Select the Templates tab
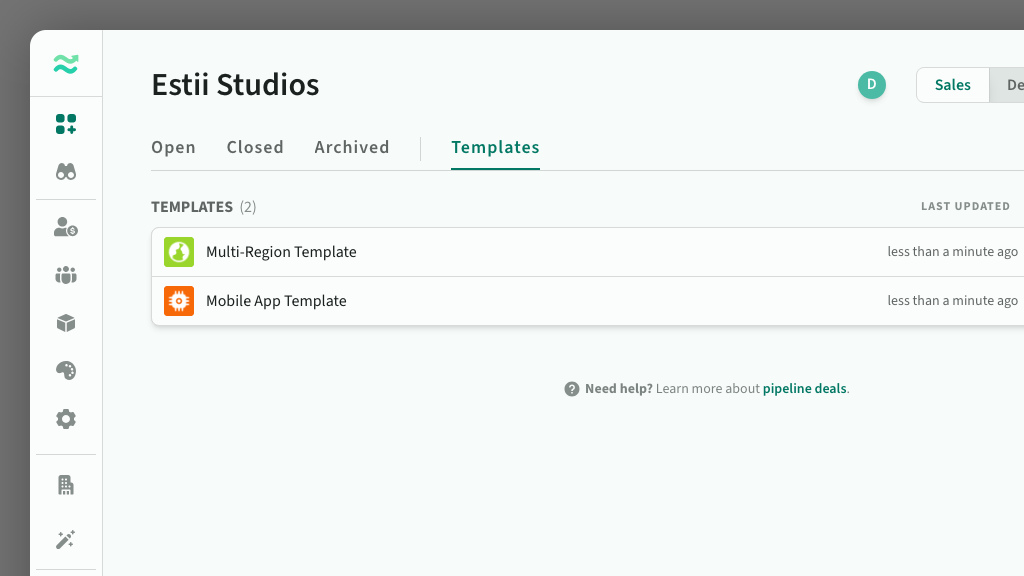The height and width of the screenshot is (576, 1024). (x=495, y=147)
